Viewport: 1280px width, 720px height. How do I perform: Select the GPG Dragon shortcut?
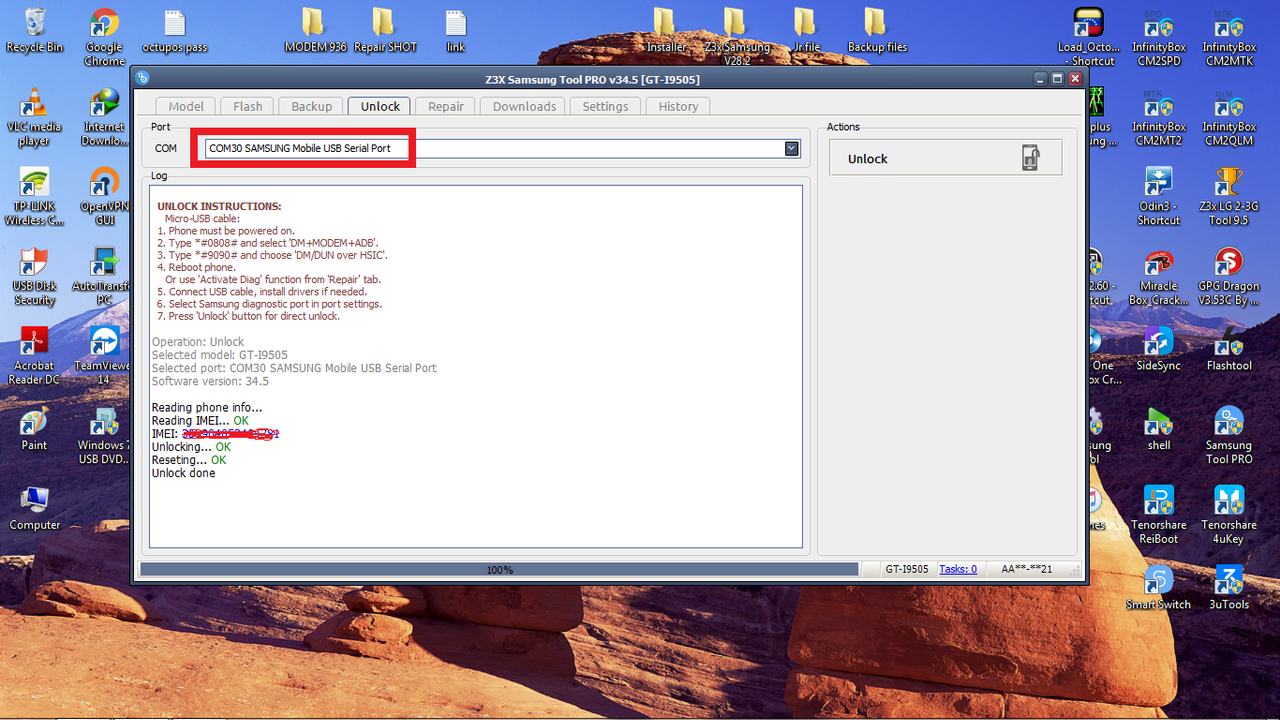coord(1229,277)
